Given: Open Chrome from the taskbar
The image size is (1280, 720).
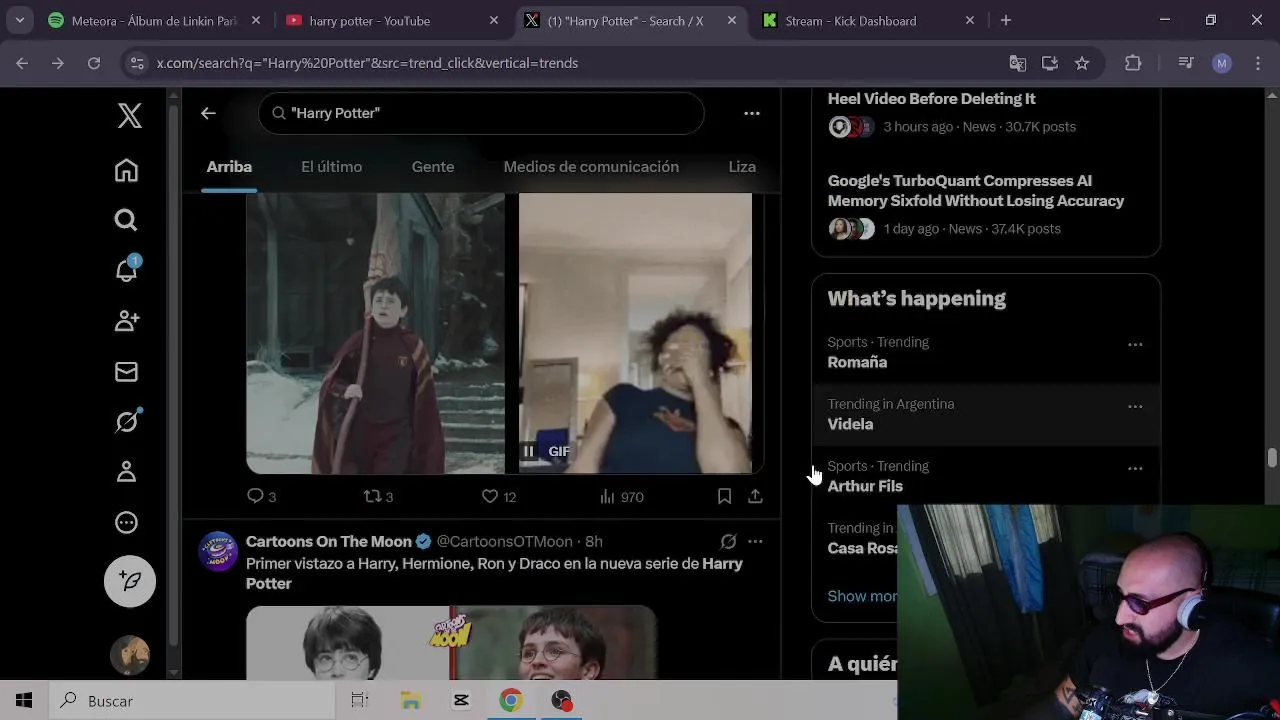Looking at the screenshot, I should pos(511,701).
